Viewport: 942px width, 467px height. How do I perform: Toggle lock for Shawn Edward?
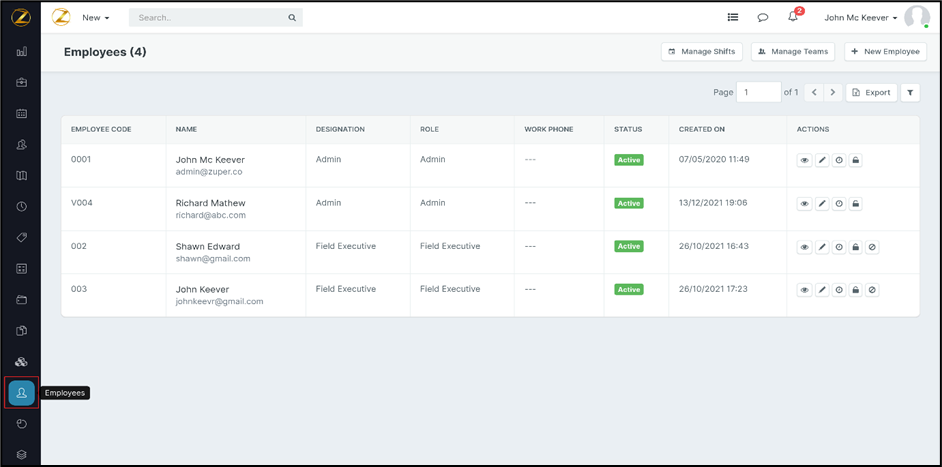click(x=856, y=247)
